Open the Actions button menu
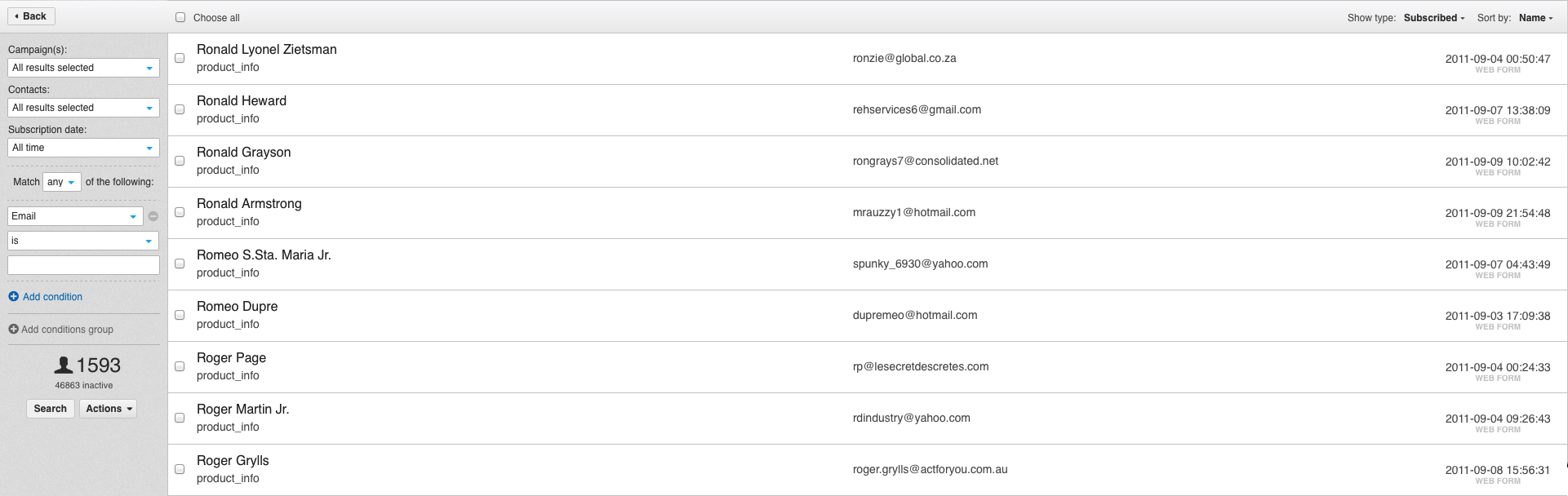Image resolution: width=1568 pixels, height=496 pixels. tap(108, 409)
